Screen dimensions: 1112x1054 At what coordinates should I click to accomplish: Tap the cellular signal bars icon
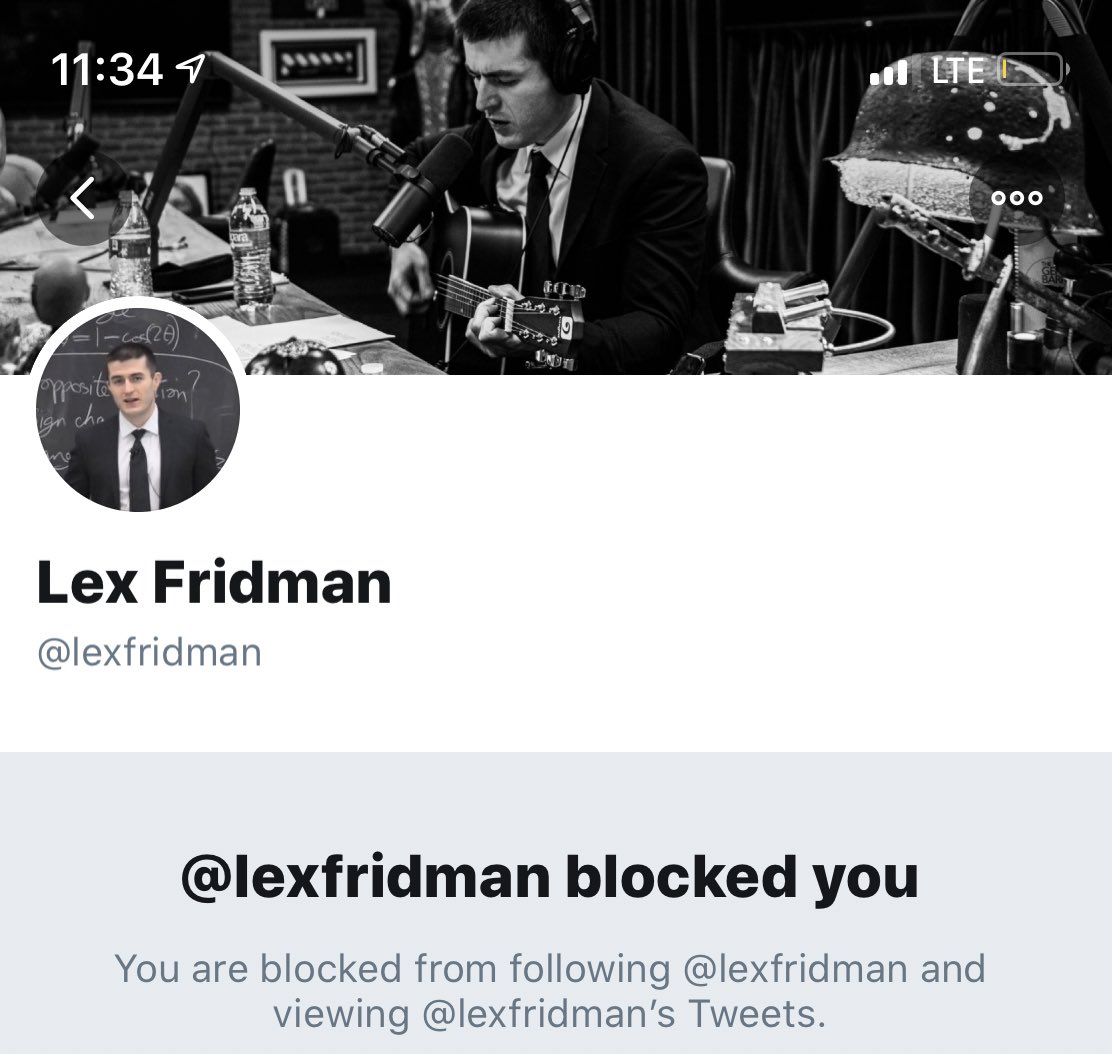pos(889,72)
